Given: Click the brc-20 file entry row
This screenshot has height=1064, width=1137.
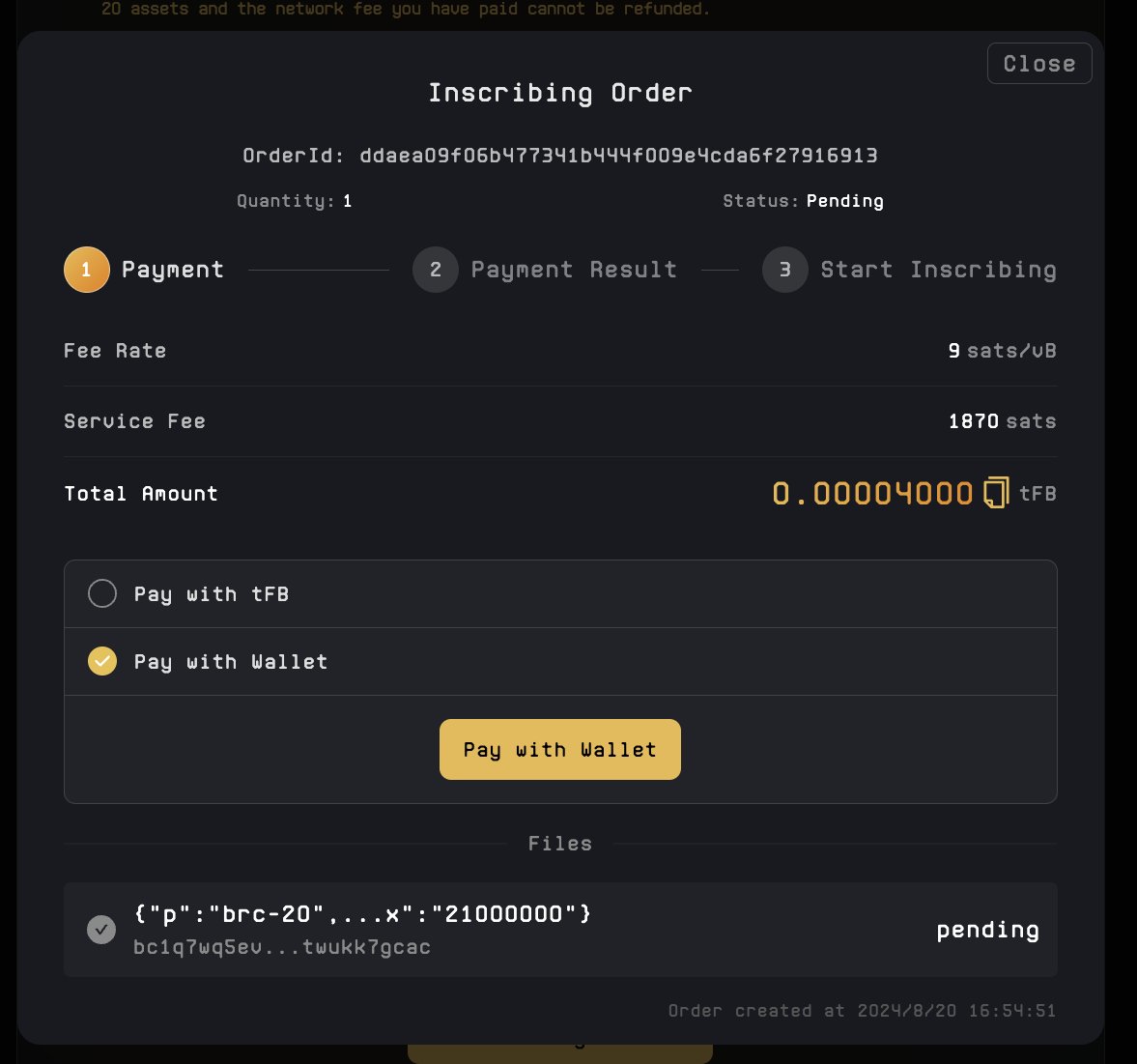Looking at the screenshot, I should pos(560,930).
